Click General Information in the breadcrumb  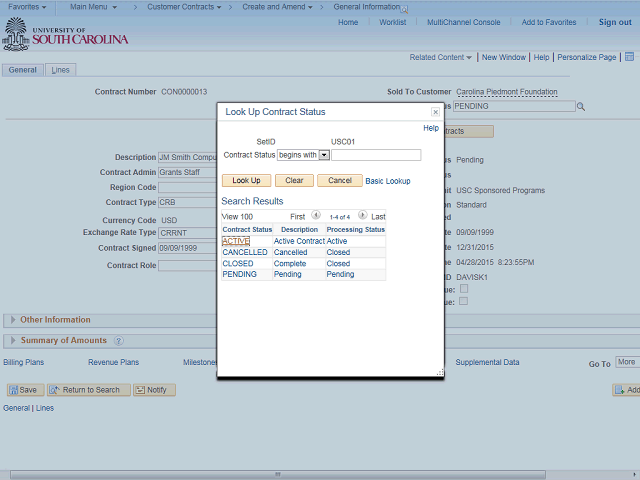click(x=367, y=7)
